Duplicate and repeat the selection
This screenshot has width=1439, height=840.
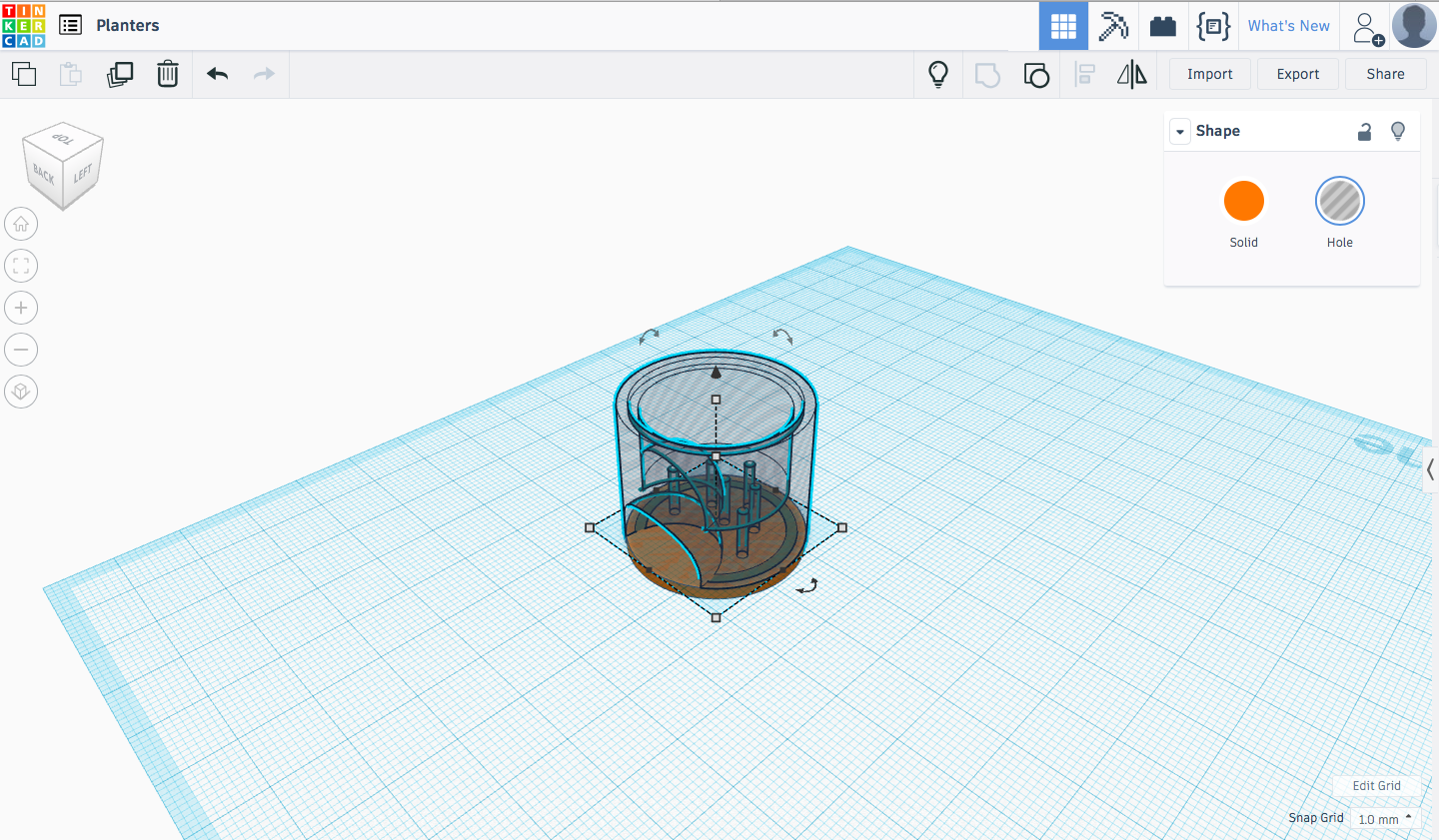[120, 74]
